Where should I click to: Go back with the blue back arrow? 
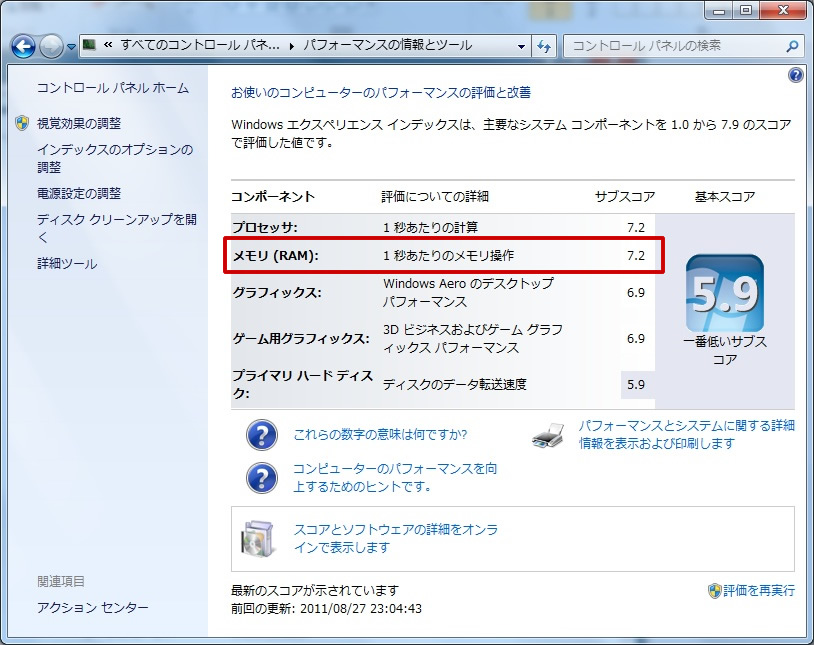(x=23, y=47)
